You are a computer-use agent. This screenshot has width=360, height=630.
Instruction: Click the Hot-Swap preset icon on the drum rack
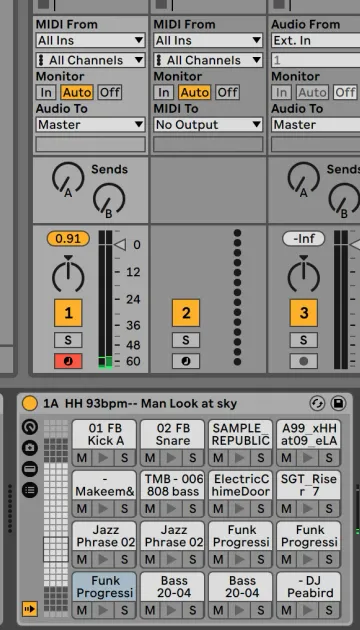coord(317,403)
